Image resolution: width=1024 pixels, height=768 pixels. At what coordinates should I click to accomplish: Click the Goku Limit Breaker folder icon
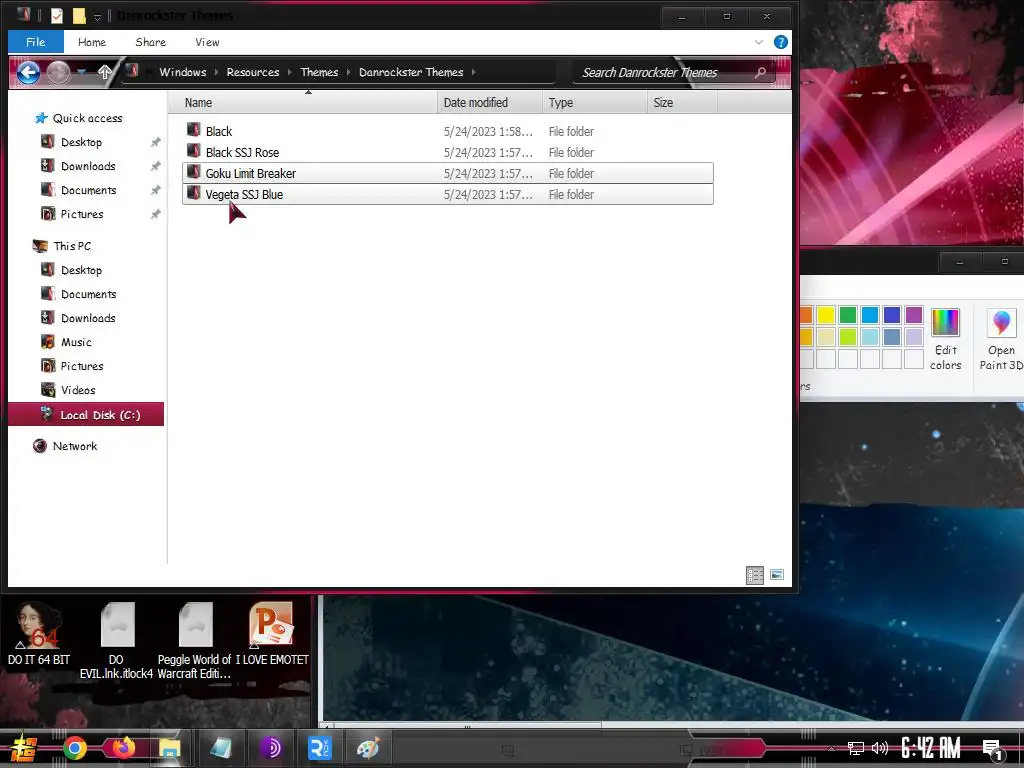[193, 172]
